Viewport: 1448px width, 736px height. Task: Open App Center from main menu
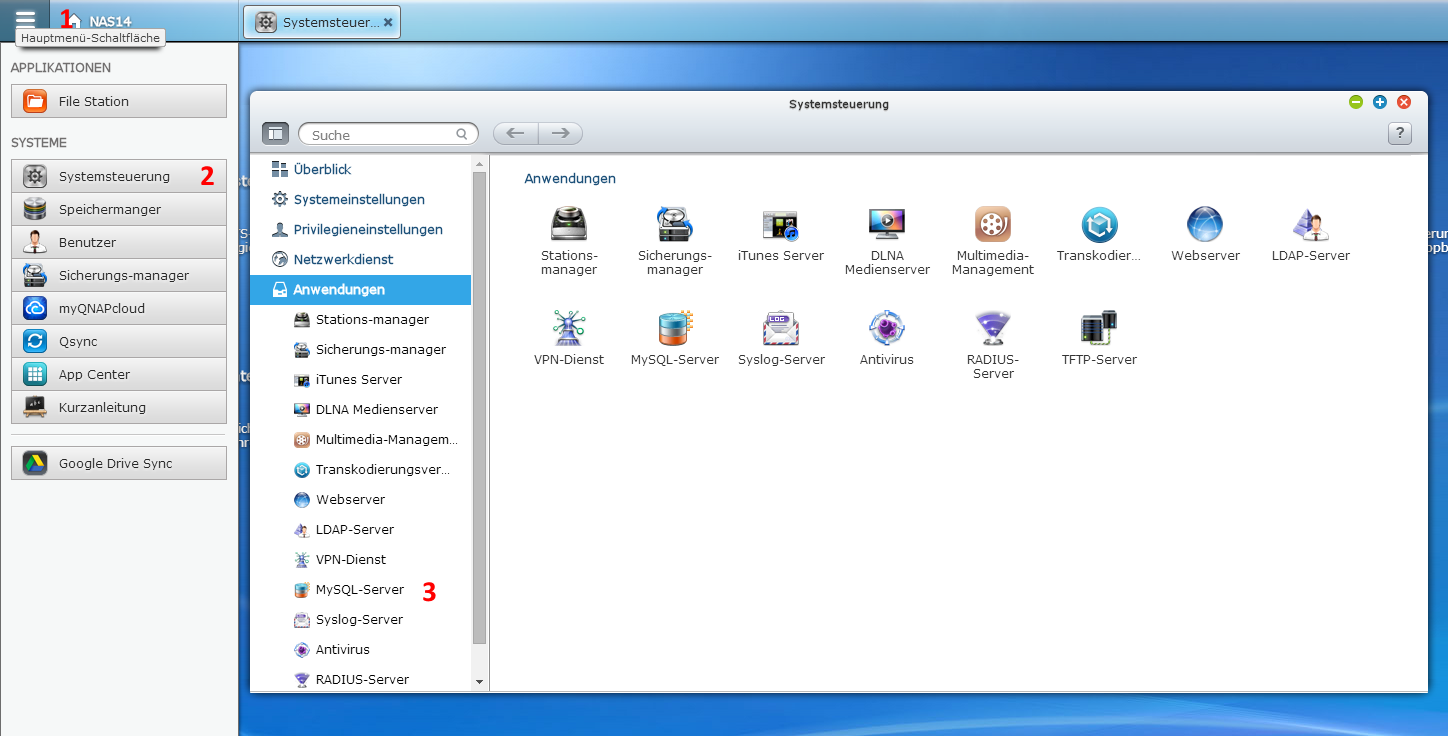119,374
